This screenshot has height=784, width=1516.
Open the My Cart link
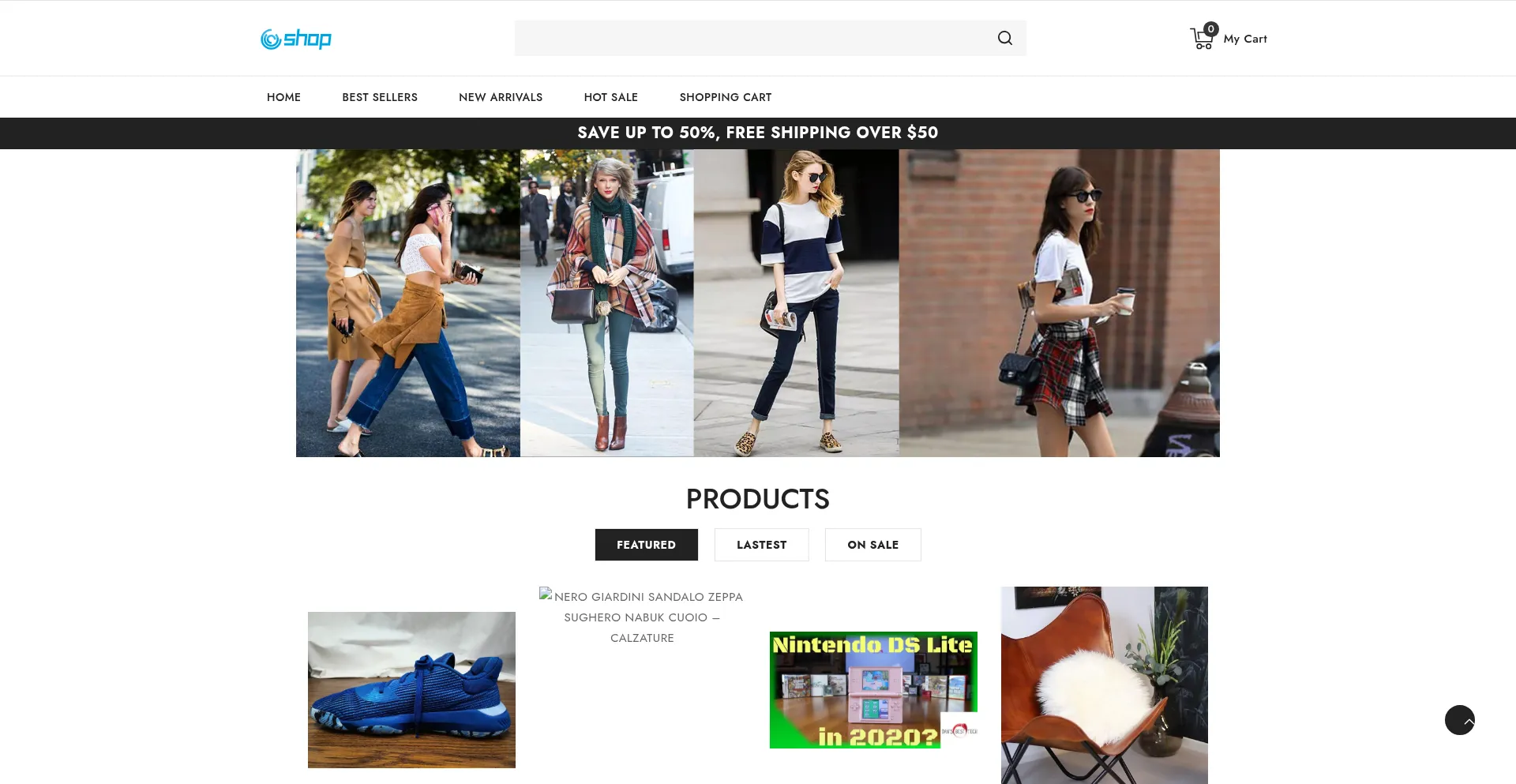(1245, 39)
